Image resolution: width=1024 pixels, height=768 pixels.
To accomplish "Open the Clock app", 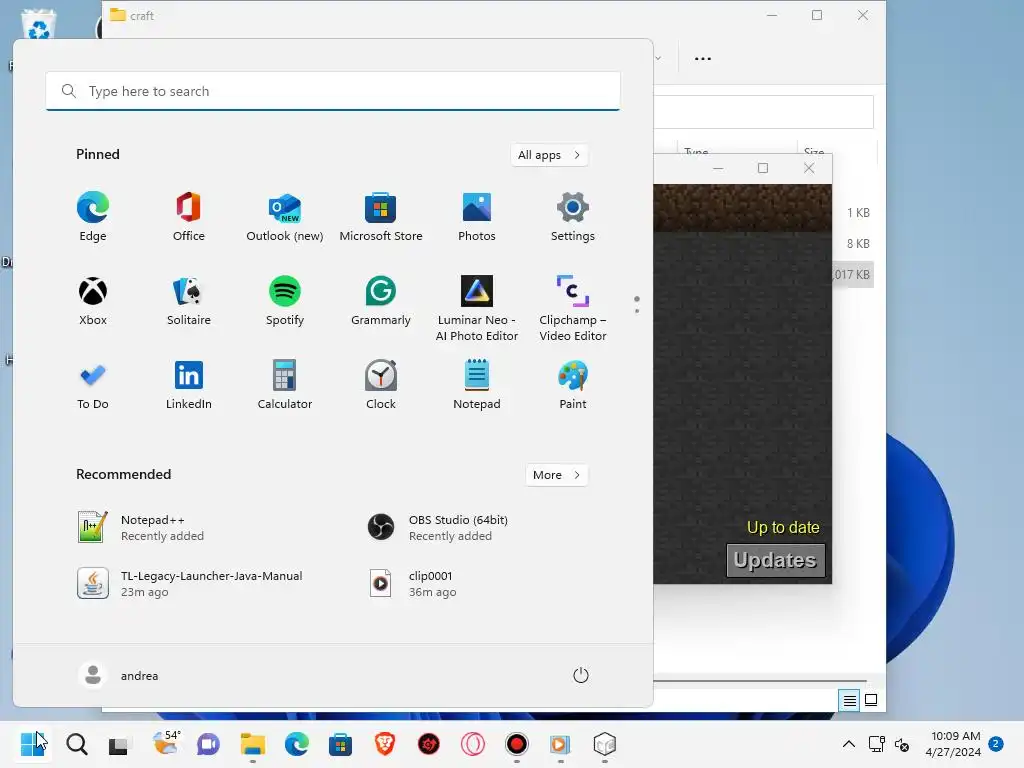I will (381, 385).
